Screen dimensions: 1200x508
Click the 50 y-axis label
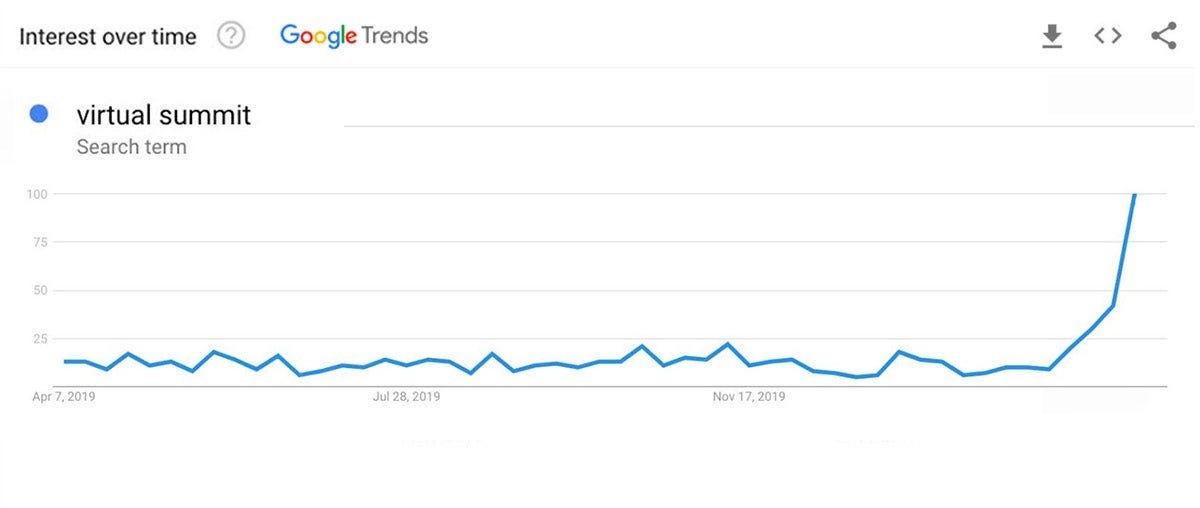(x=40, y=290)
